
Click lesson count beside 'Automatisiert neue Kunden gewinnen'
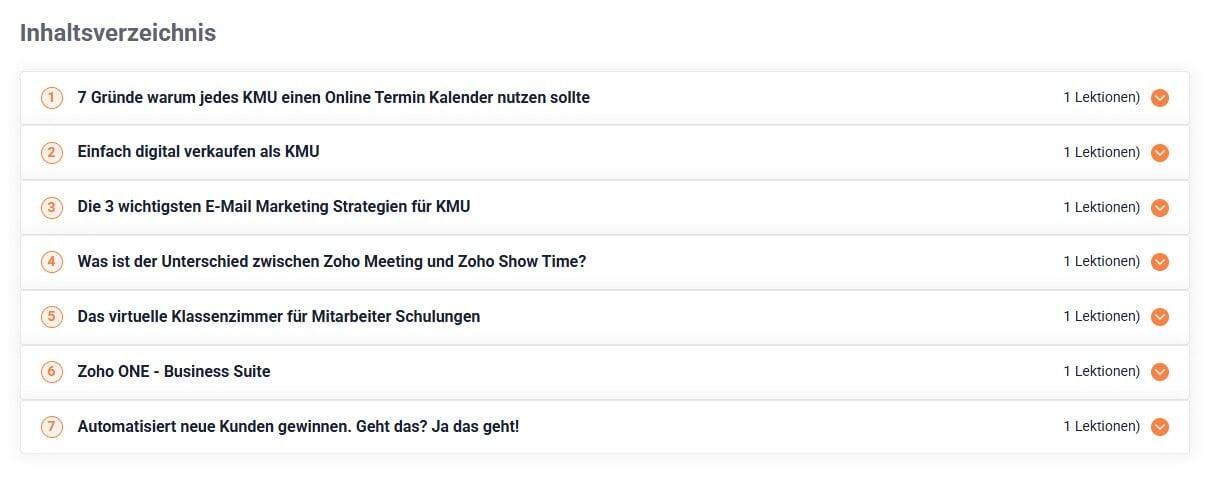[1101, 427]
